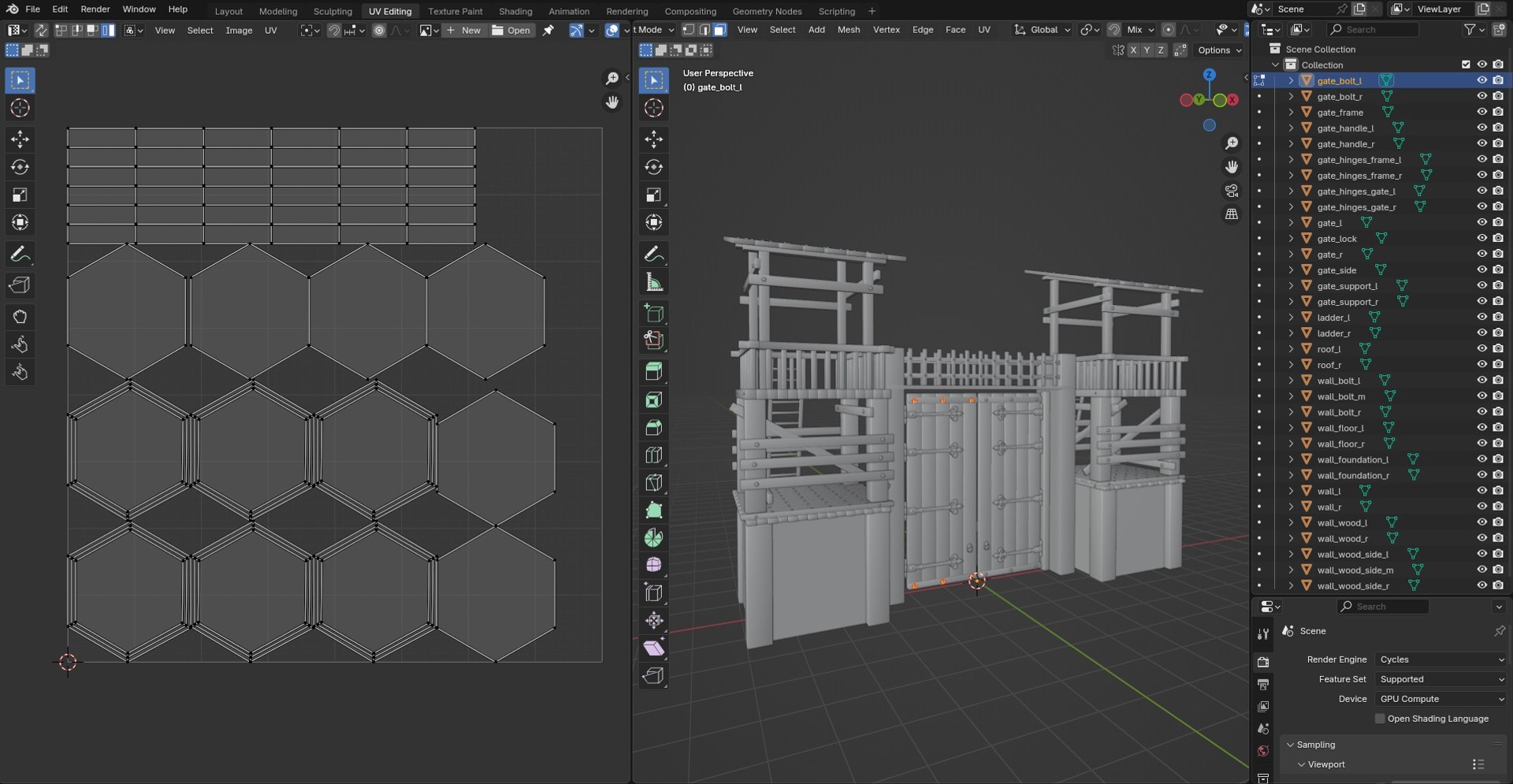1513x784 pixels.
Task: Switch to Geometry Nodes workspace tab
Action: 767,11
